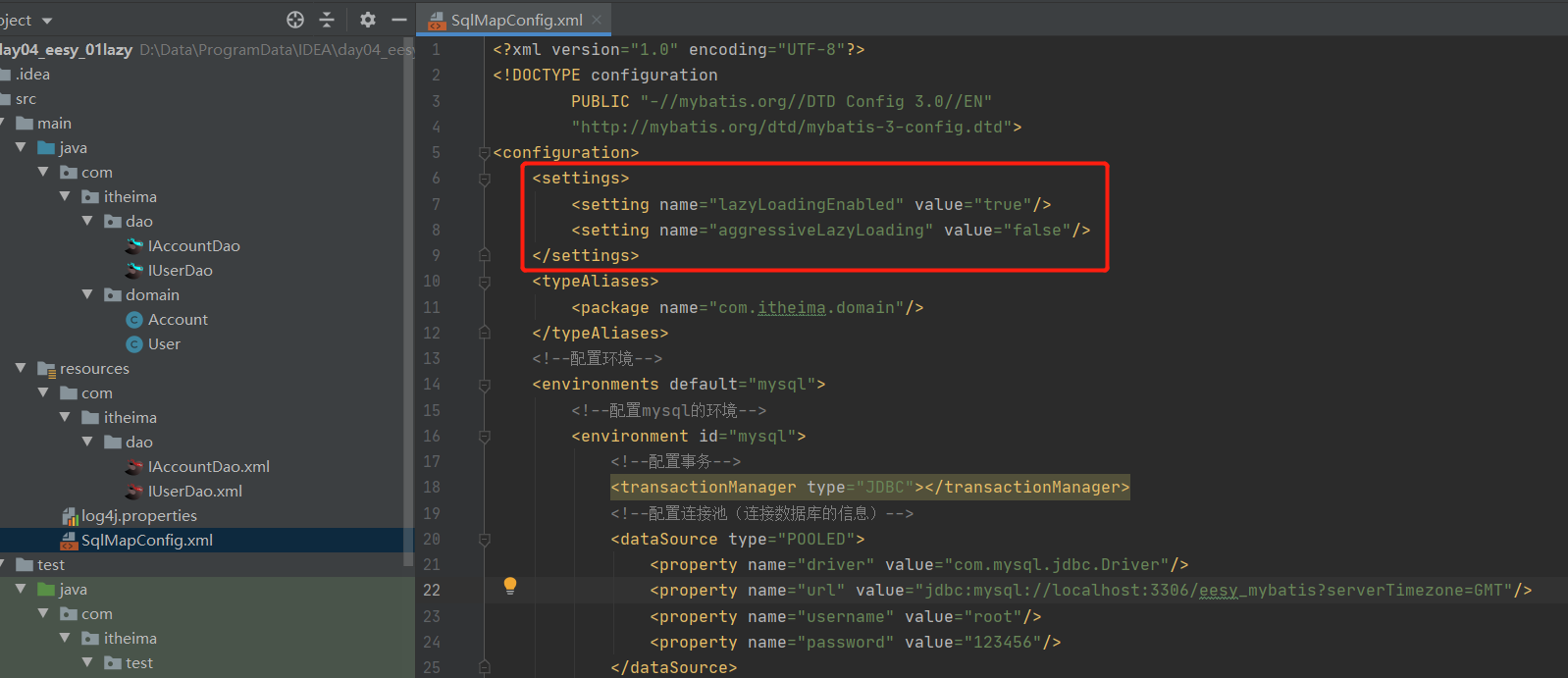The image size is (1568, 678).
Task: Click the lazyLoadingEnabled setting text
Action: tap(810, 204)
